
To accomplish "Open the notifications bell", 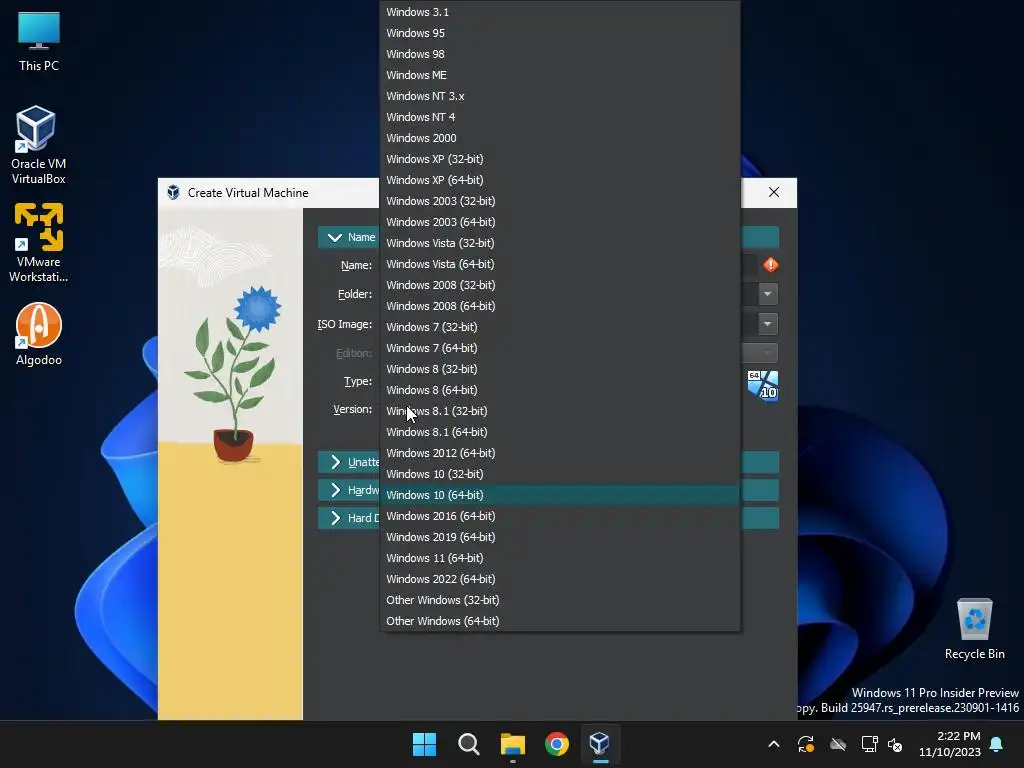I will (x=997, y=744).
